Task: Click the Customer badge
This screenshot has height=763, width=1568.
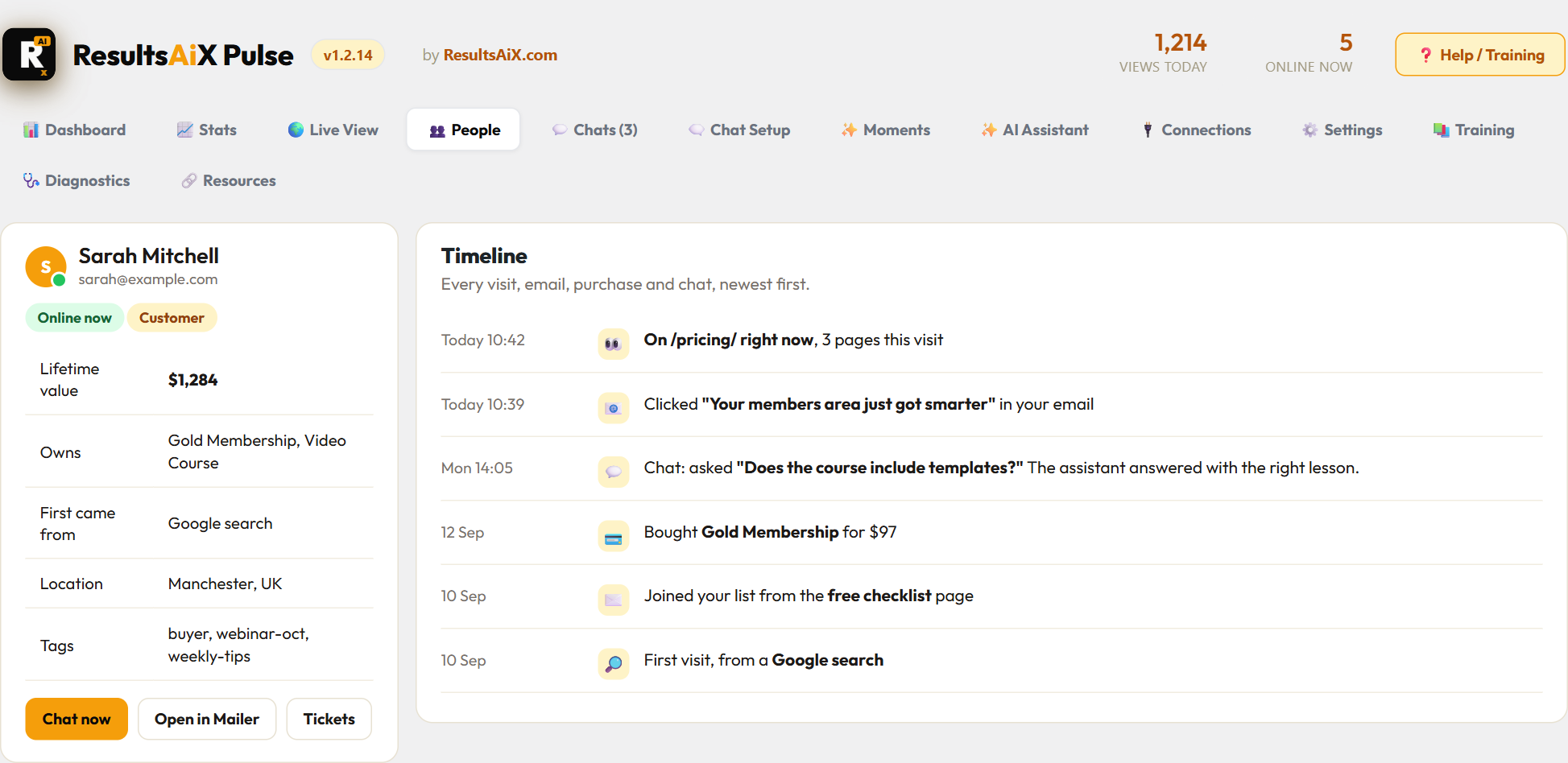Action: pos(172,318)
